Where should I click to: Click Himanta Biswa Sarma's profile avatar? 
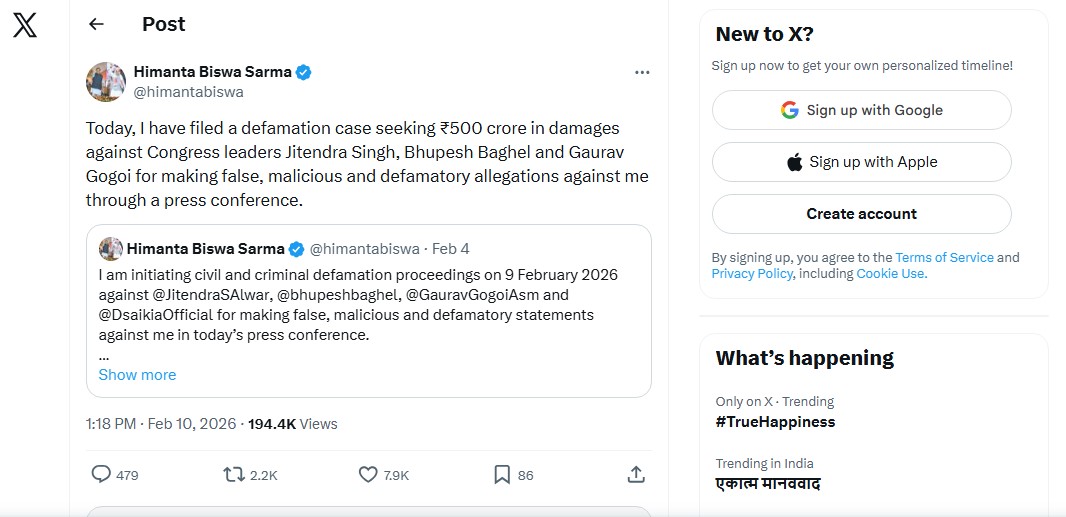106,82
